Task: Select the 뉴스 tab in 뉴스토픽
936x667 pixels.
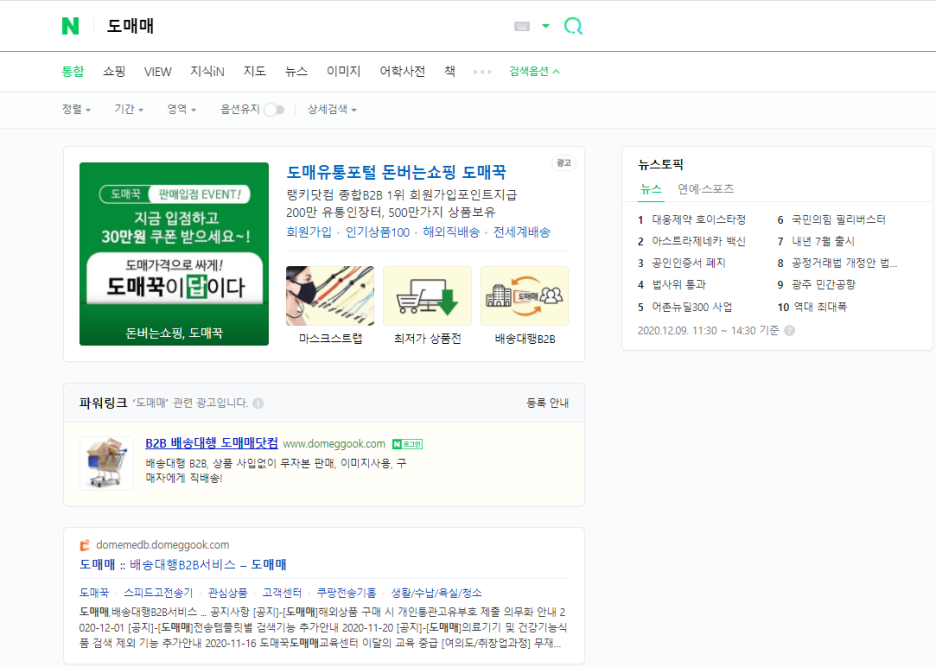Action: tap(651, 189)
